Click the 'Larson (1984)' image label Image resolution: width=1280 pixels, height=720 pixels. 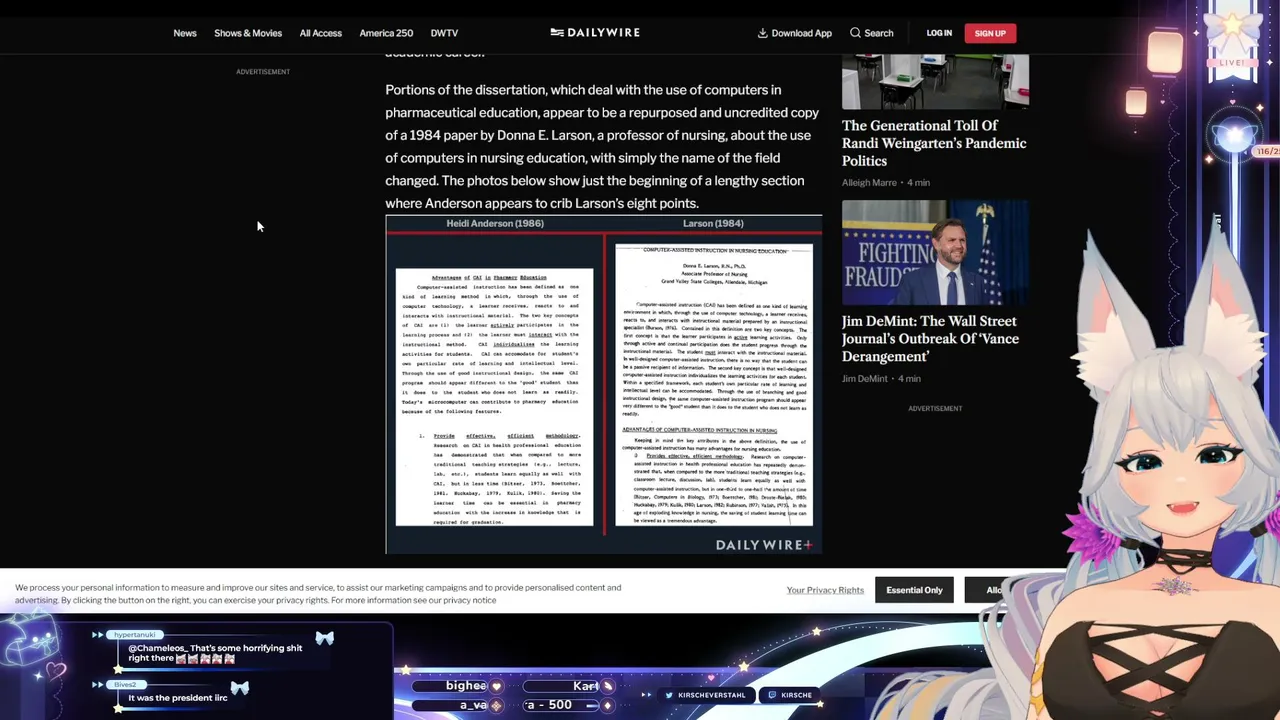click(713, 224)
